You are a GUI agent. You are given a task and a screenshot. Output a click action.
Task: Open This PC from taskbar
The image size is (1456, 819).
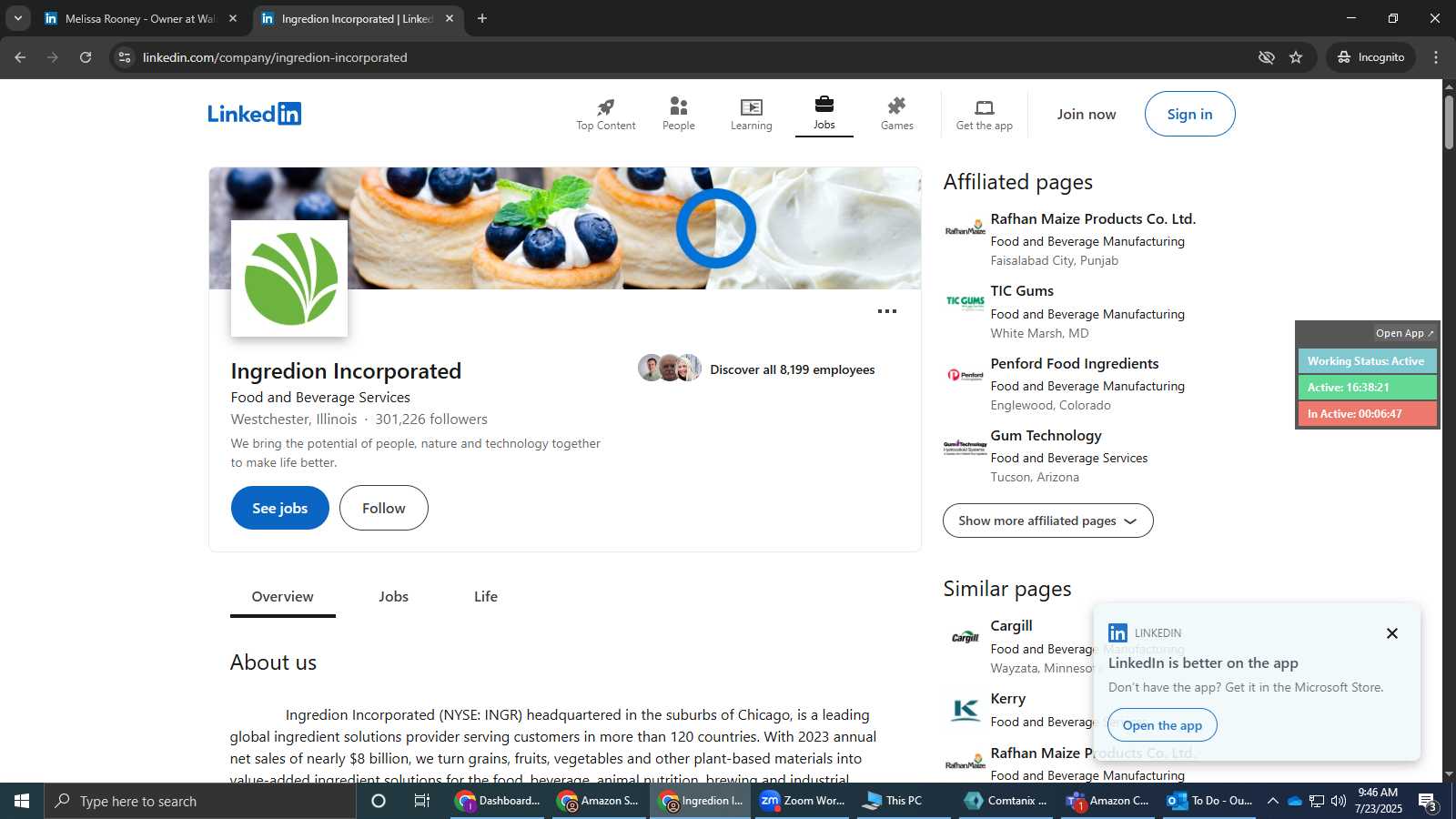pyautogui.click(x=904, y=801)
